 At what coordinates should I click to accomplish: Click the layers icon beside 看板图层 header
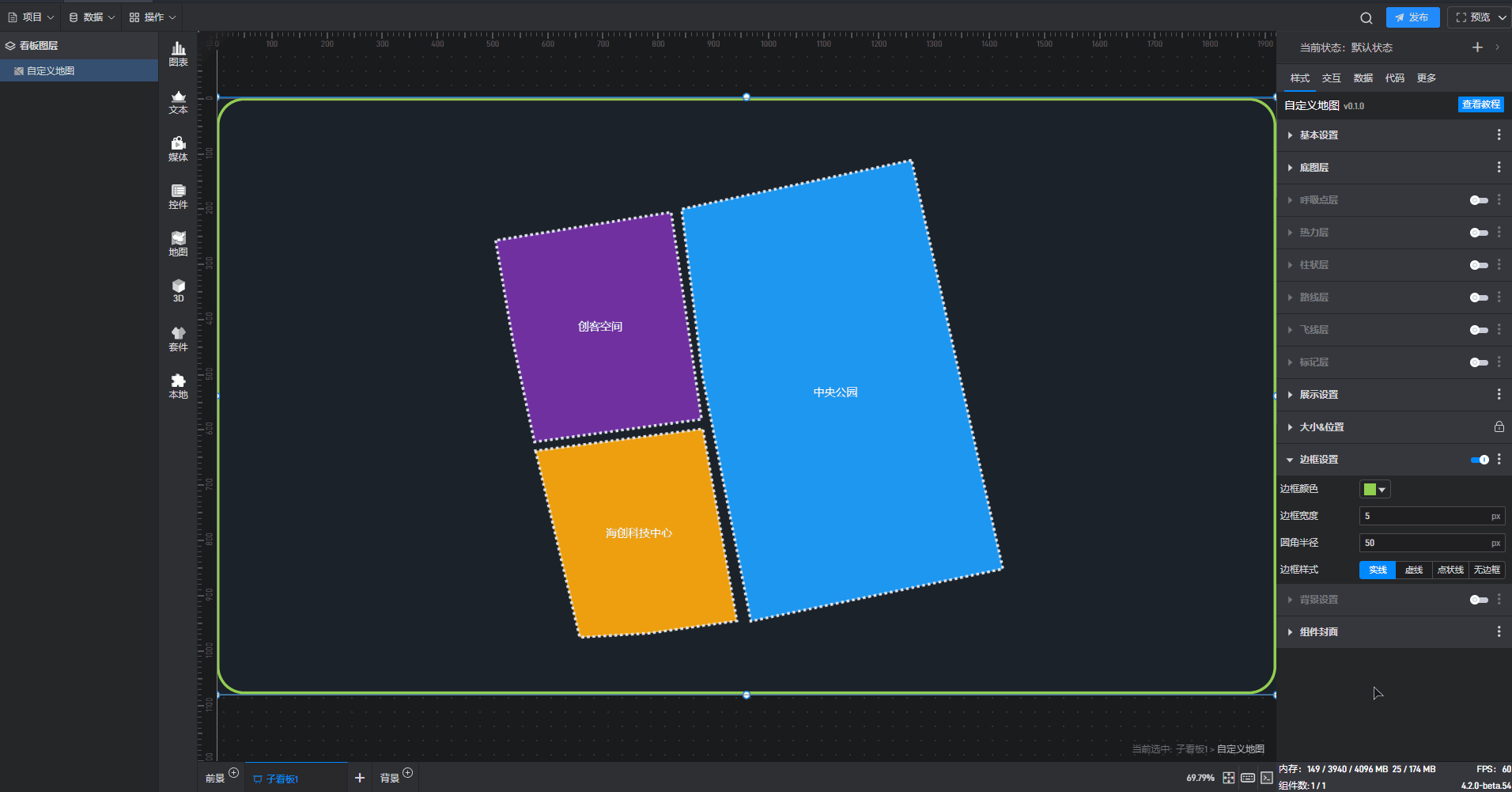[10, 46]
